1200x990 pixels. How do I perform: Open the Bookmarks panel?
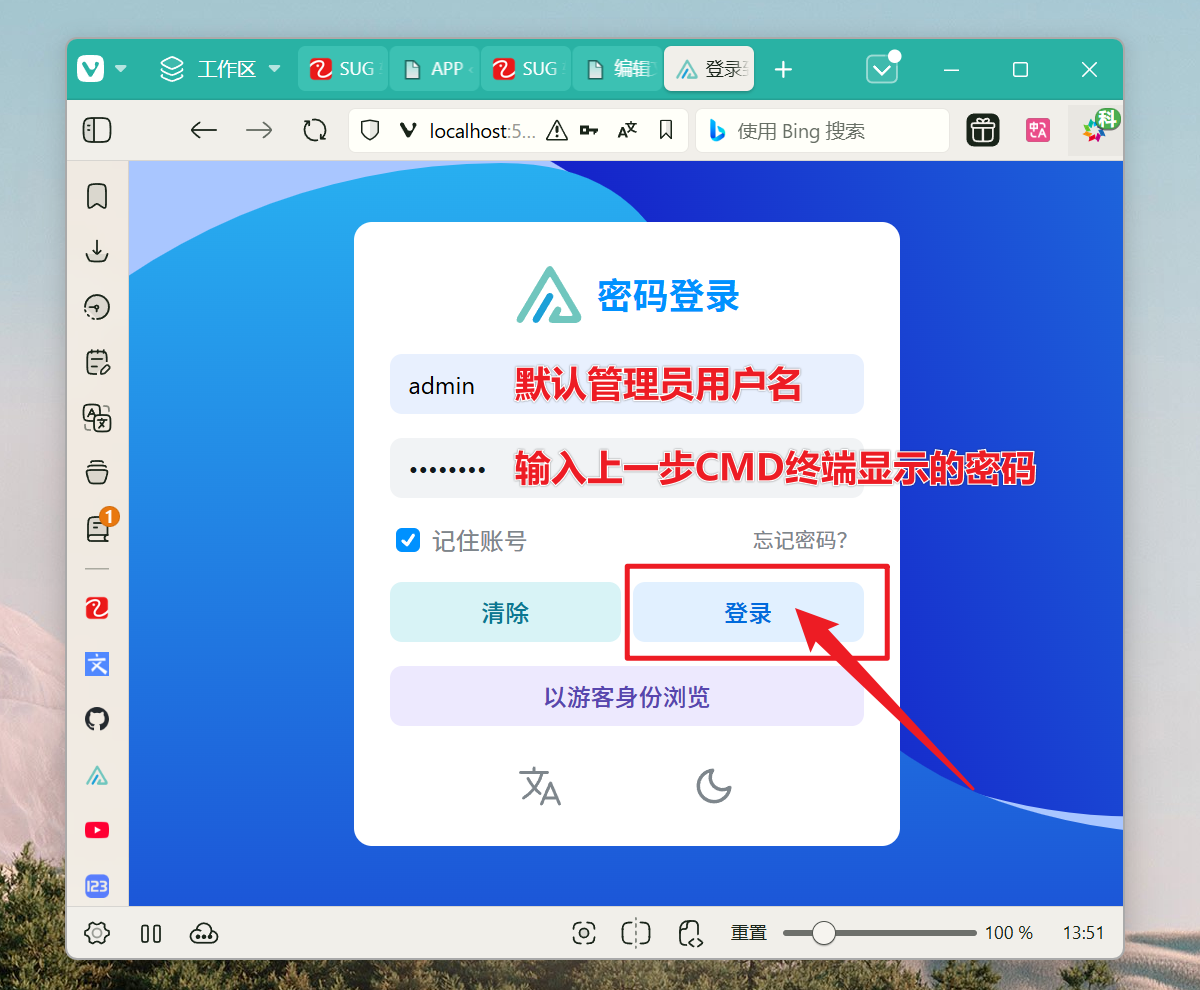96,196
